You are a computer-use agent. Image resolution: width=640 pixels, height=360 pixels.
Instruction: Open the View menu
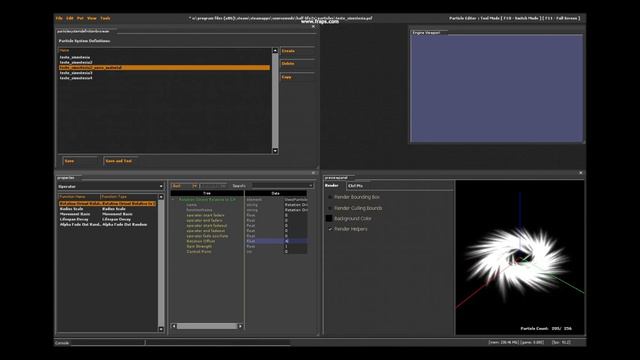tap(92, 18)
